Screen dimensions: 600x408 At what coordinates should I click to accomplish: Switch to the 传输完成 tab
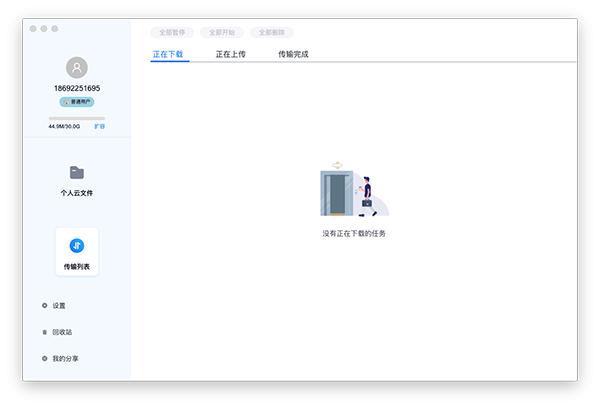[x=293, y=54]
